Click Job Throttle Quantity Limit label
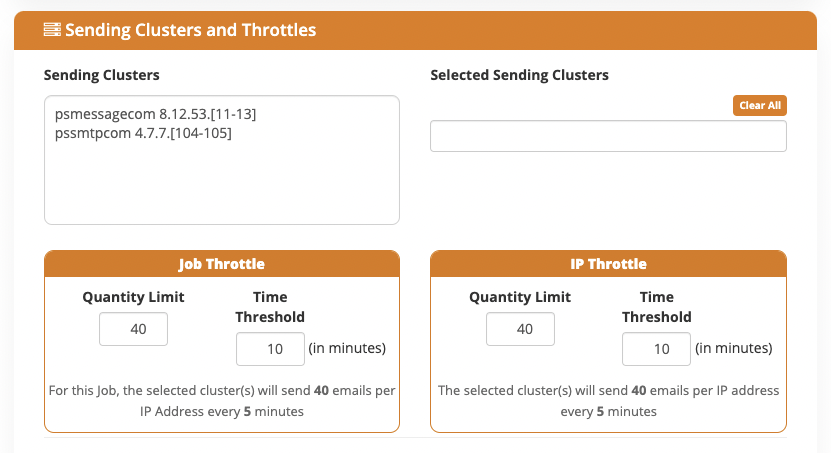 pyautogui.click(x=134, y=297)
